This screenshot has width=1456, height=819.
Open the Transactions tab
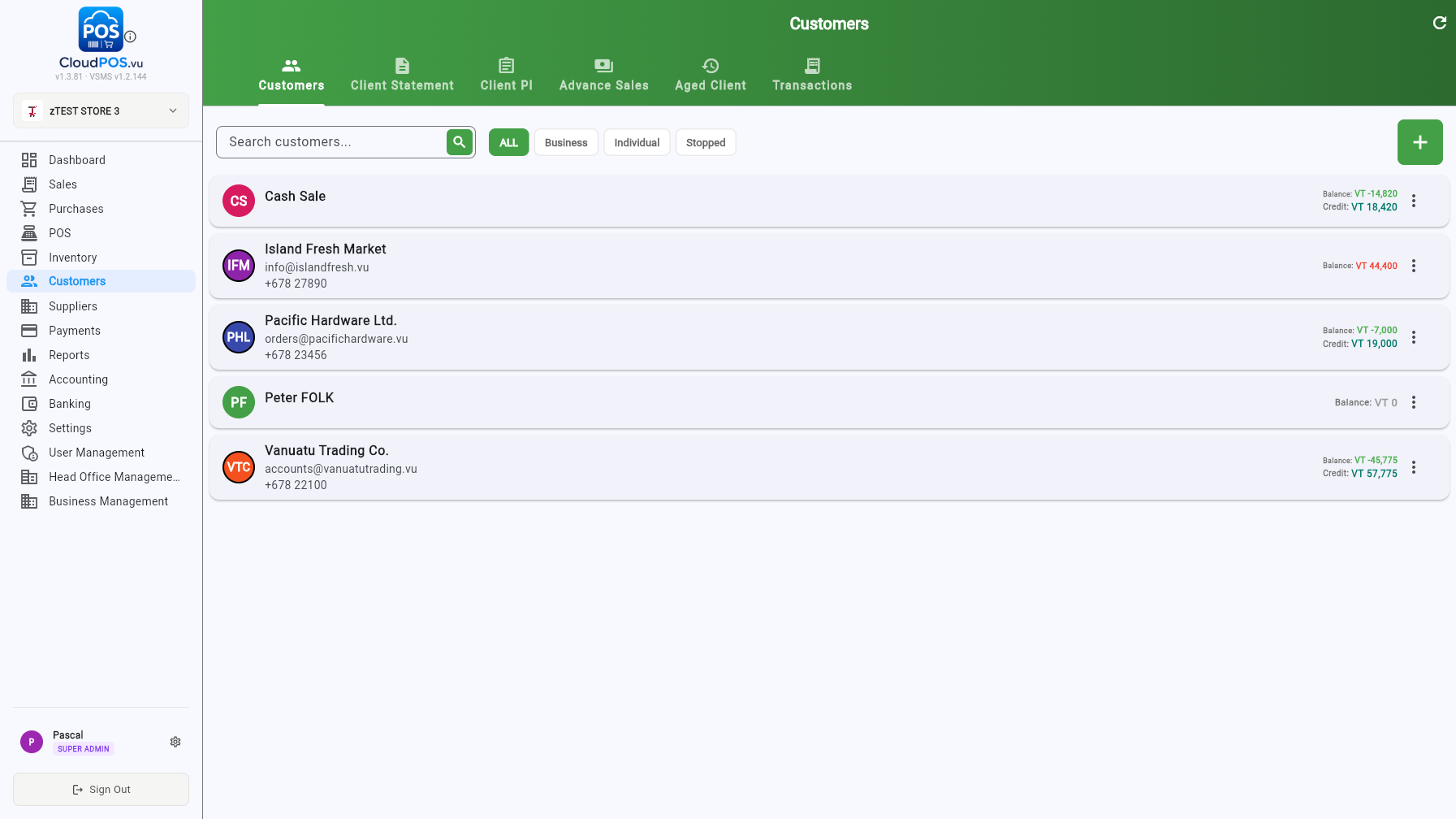812,76
